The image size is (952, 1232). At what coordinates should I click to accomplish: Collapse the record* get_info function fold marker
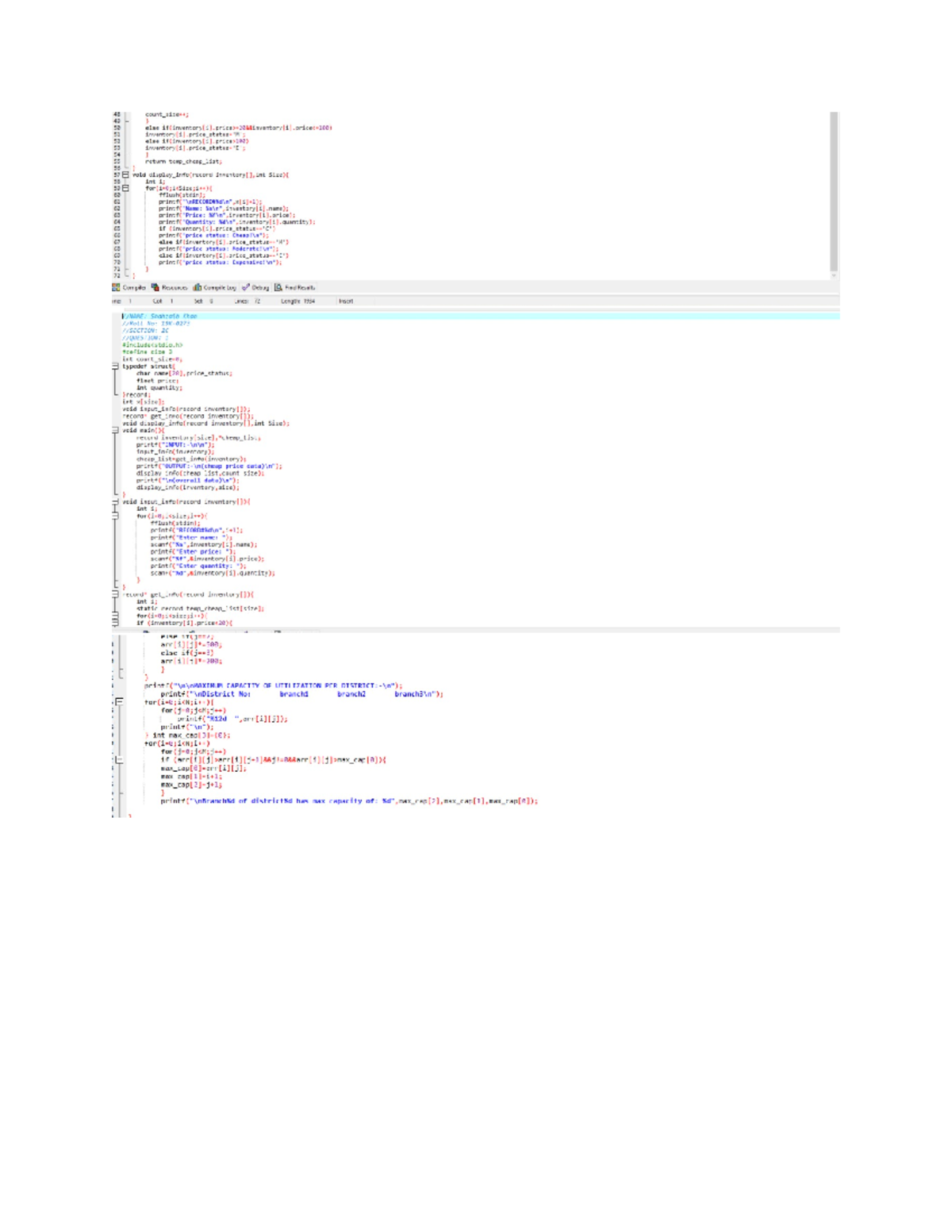(115, 594)
